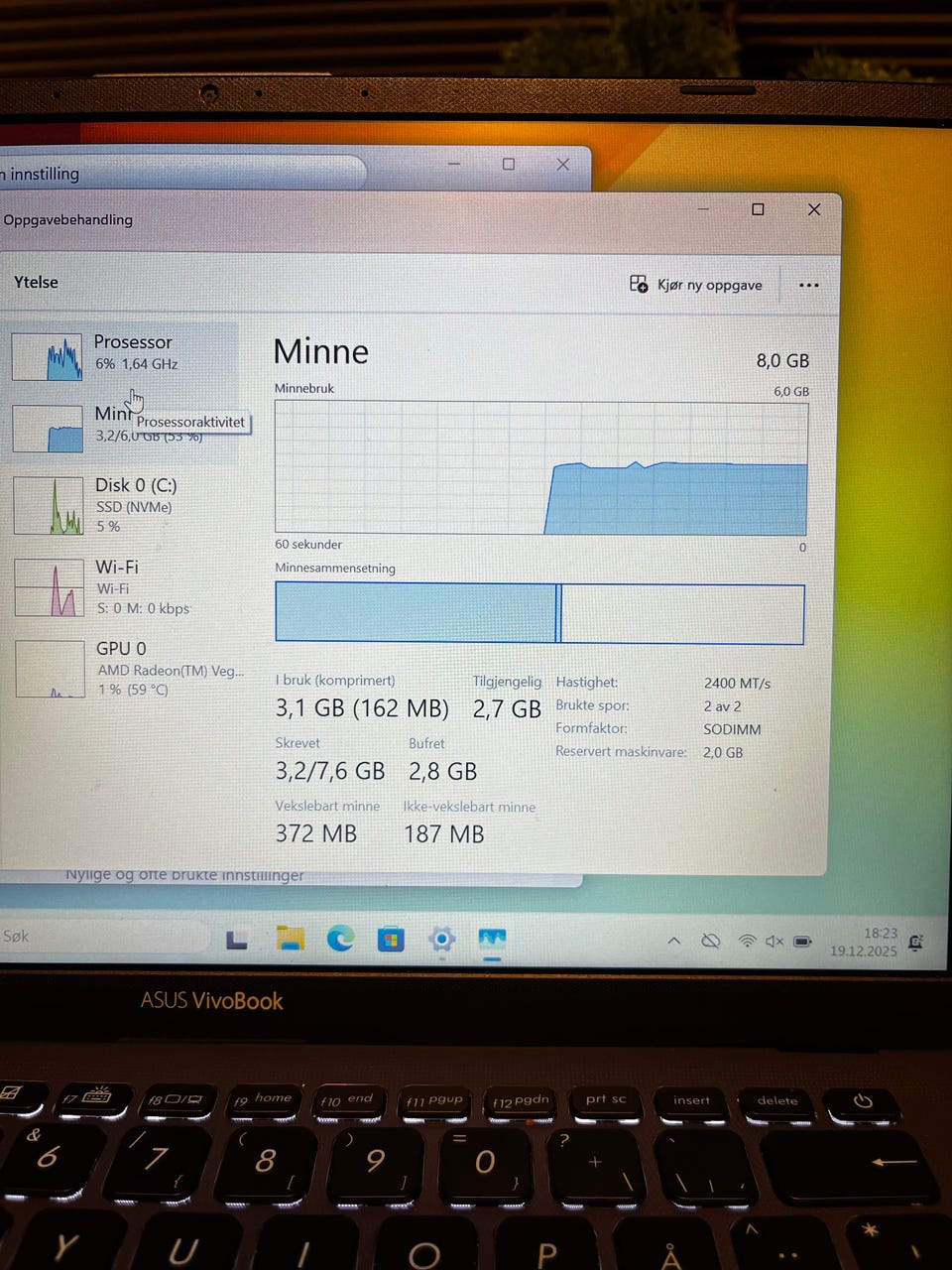The height and width of the screenshot is (1270, 952).
Task: Maximize the Oppgavebehandling window
Action: 758,209
